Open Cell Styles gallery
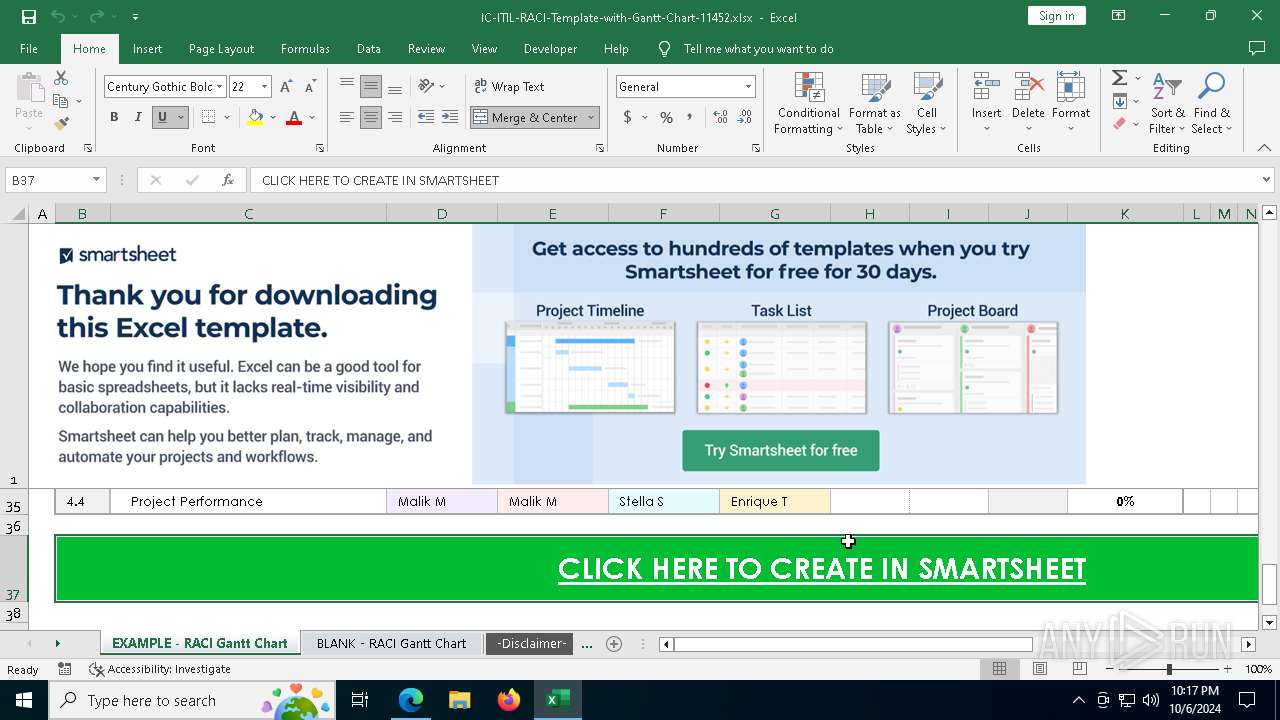Viewport: 1280px width, 720px height. click(x=927, y=103)
